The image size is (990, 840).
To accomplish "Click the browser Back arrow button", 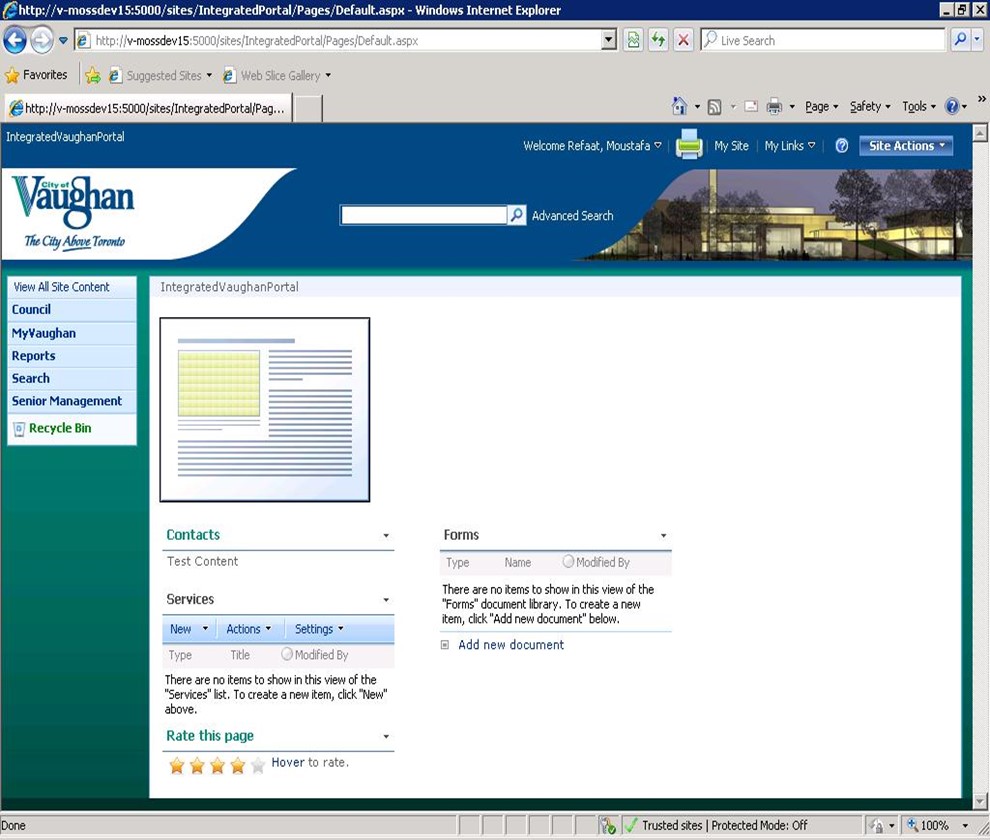I will pos(15,40).
